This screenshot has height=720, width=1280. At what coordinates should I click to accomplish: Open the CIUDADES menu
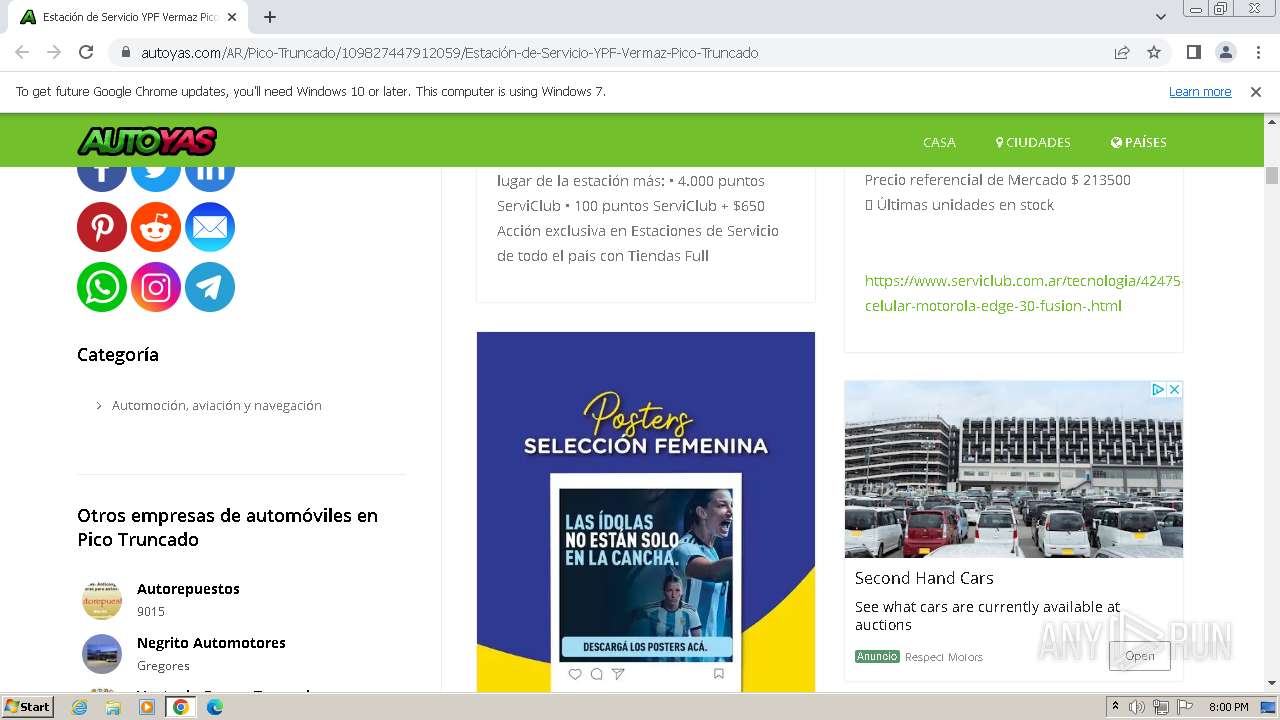pos(1033,142)
